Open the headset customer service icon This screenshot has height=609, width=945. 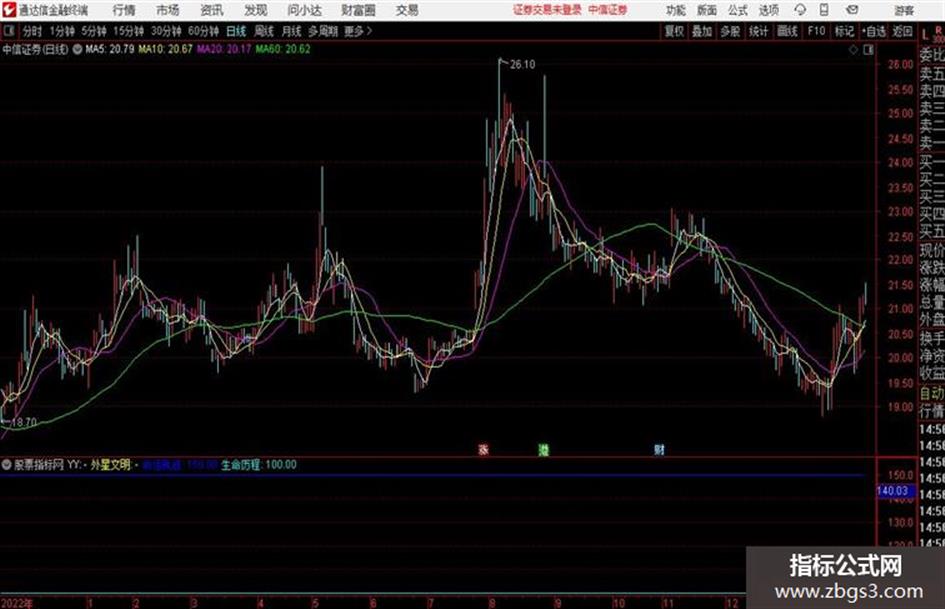pos(800,10)
